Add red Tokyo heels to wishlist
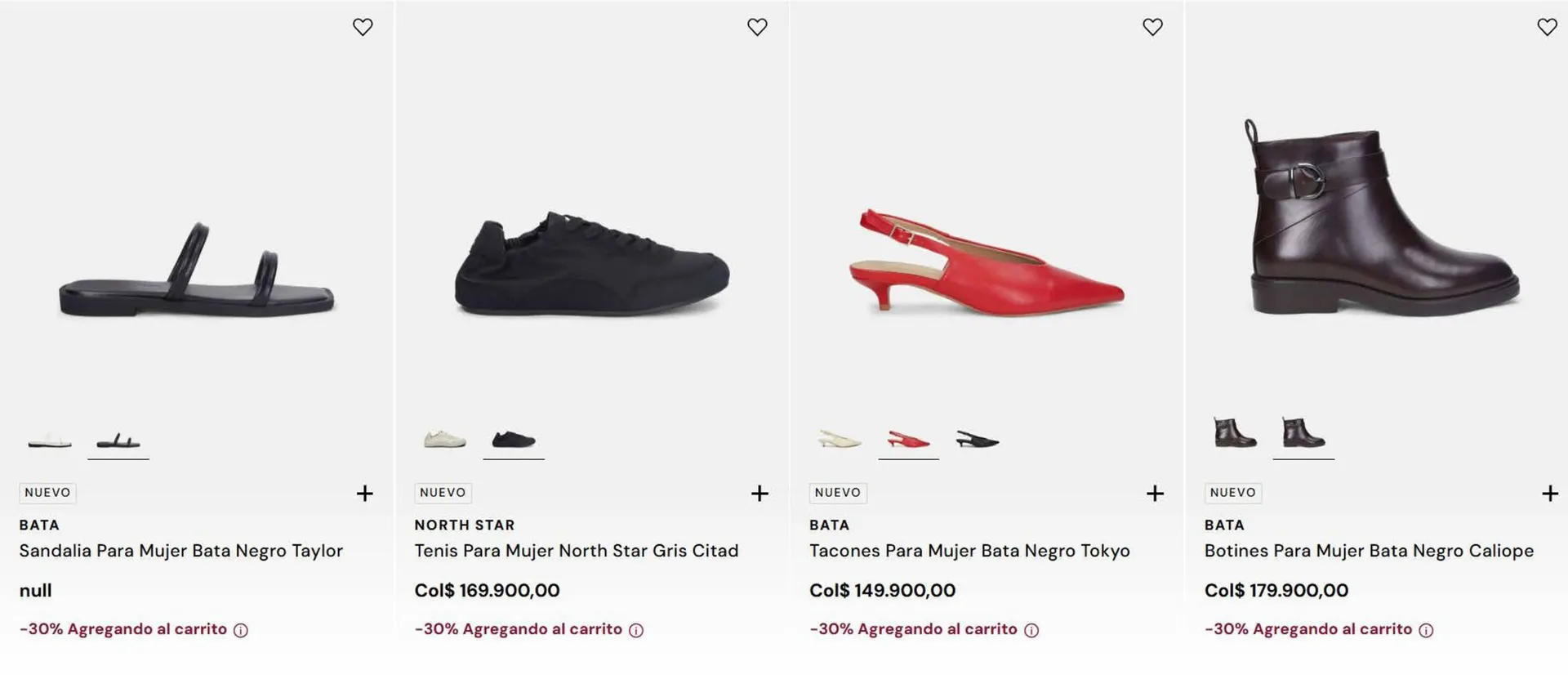The height and width of the screenshot is (675, 1568). coord(1152,27)
